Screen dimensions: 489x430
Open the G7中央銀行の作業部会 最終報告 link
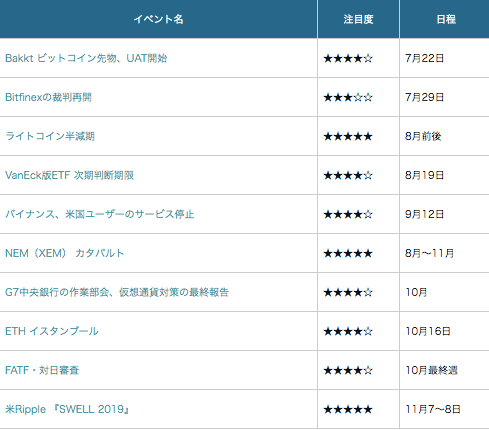click(x=117, y=292)
